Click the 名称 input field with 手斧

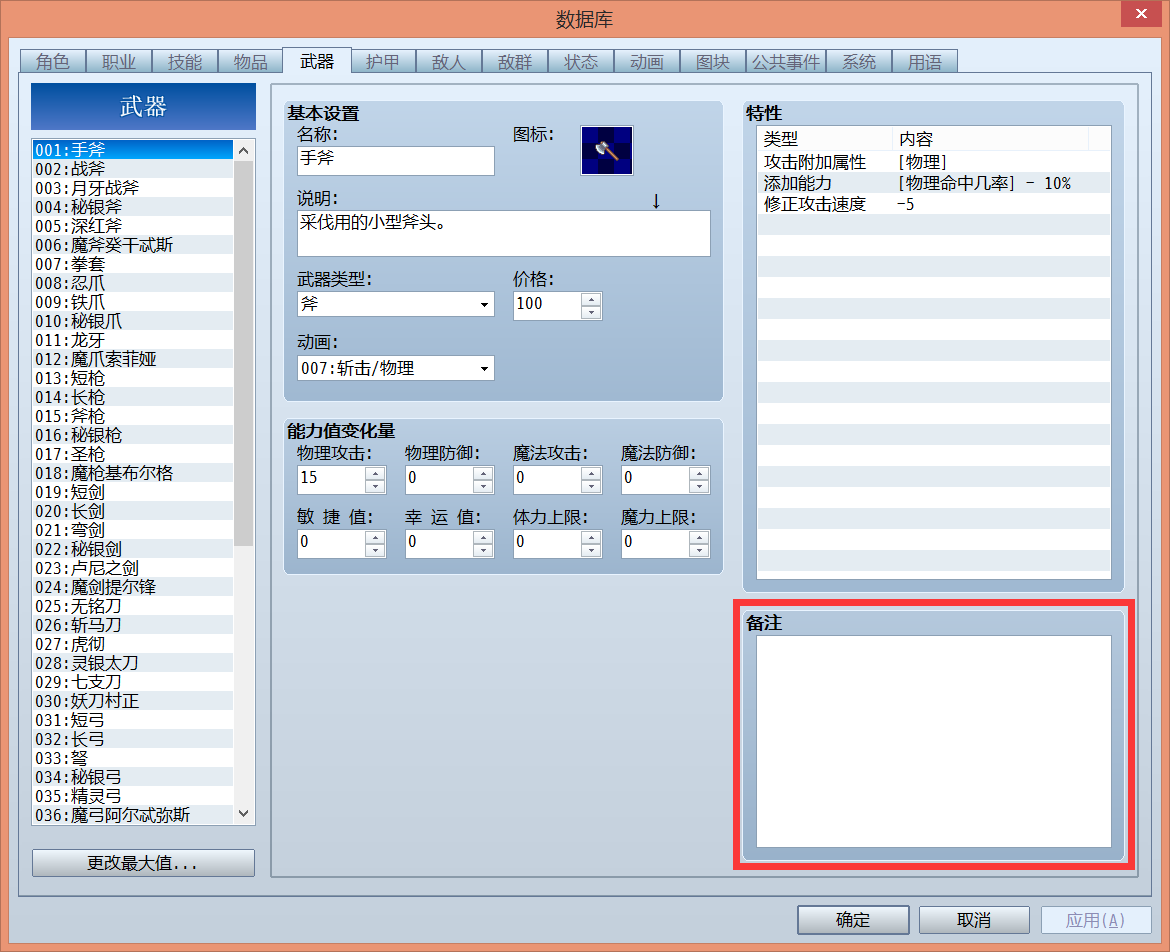395,160
